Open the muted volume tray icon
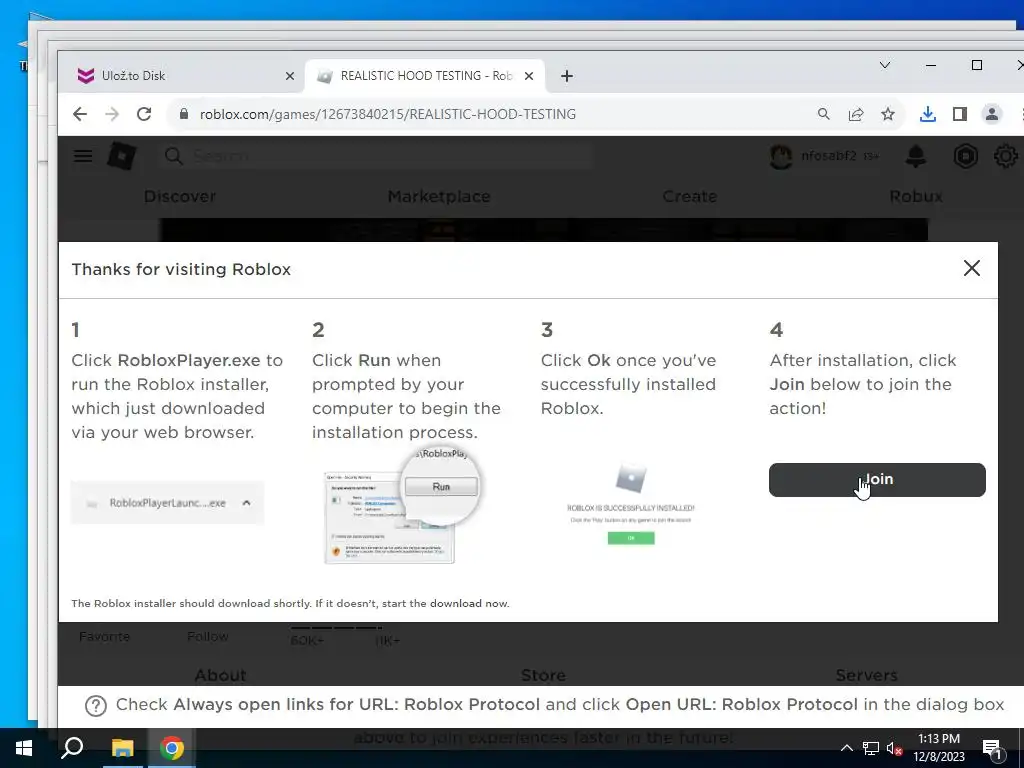Image resolution: width=1024 pixels, height=768 pixels. [894, 748]
